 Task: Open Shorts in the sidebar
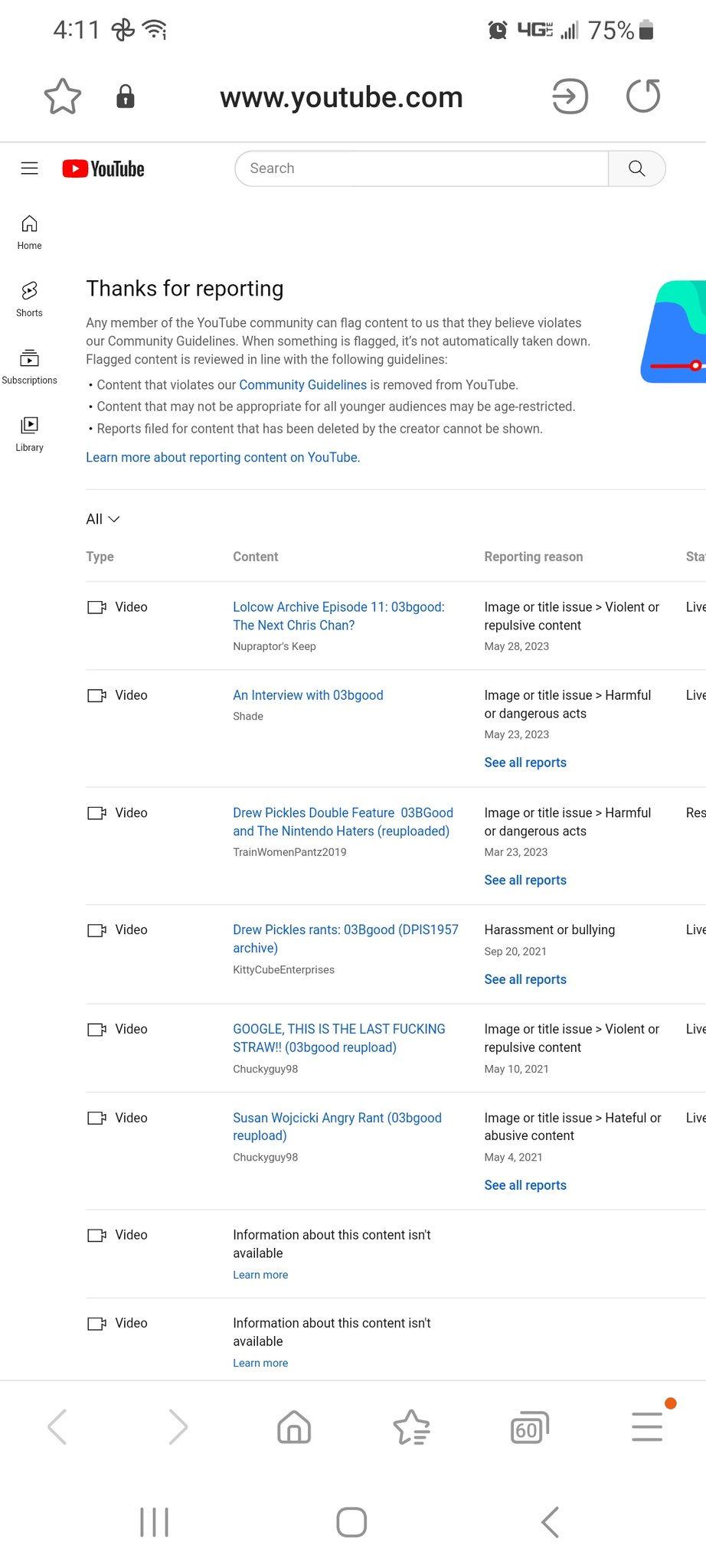pyautogui.click(x=29, y=300)
